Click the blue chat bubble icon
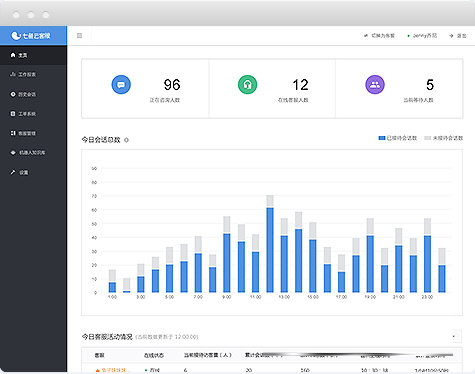 (x=121, y=85)
